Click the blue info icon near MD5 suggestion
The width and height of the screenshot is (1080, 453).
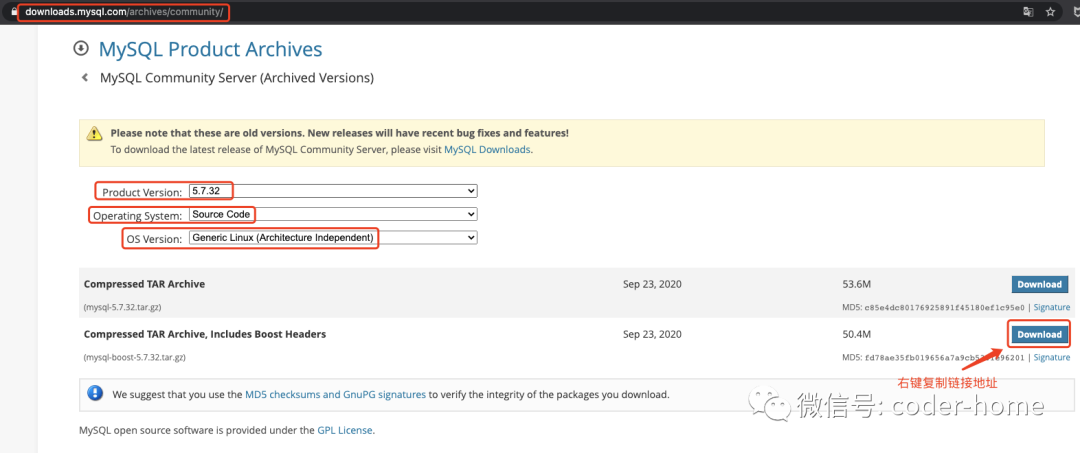tap(93, 394)
